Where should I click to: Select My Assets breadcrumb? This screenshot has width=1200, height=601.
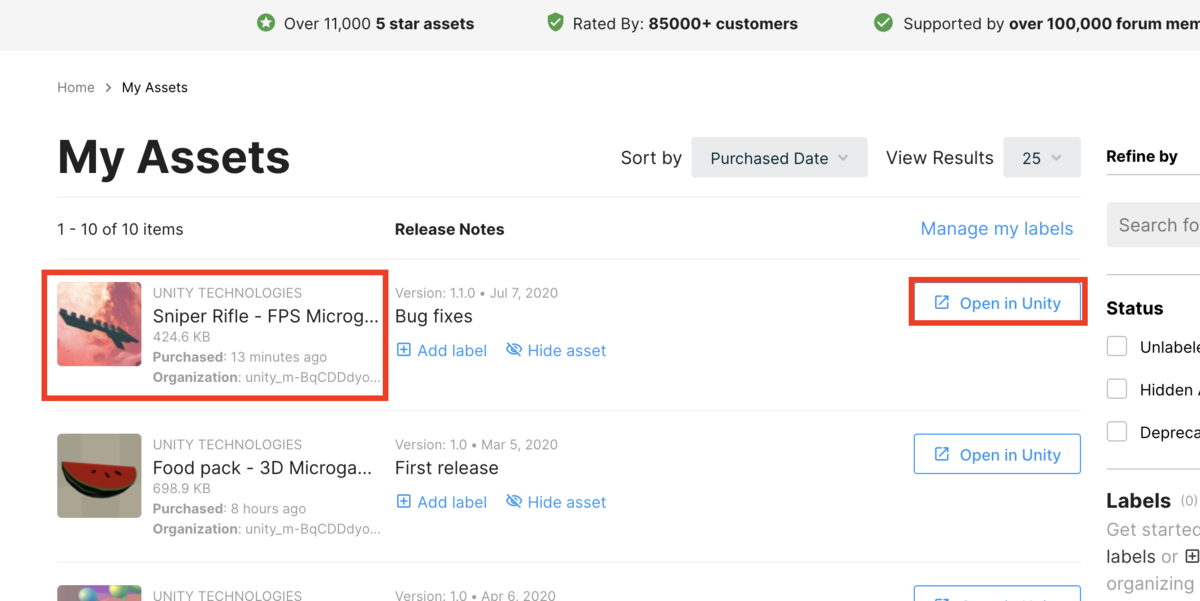155,87
